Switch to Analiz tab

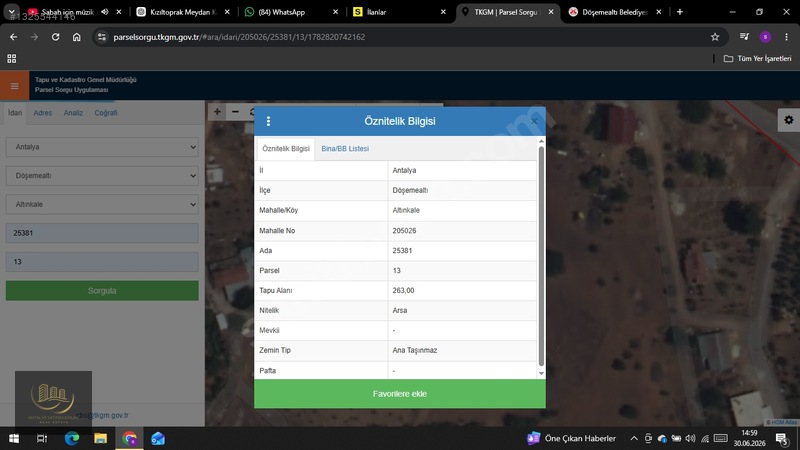point(73,113)
